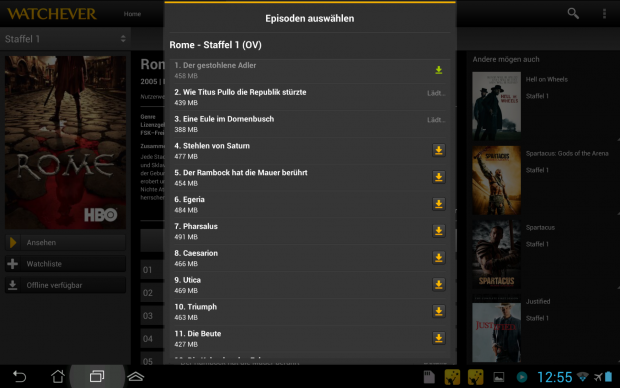Select background episode row 02

point(152,293)
